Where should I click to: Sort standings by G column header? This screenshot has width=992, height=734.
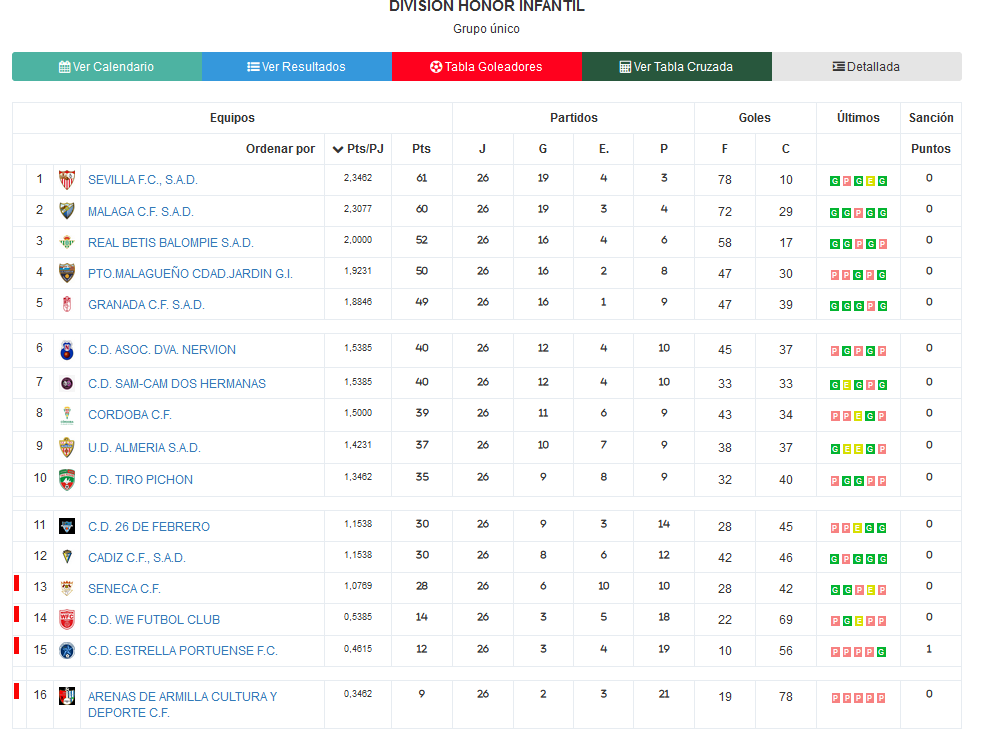point(543,149)
